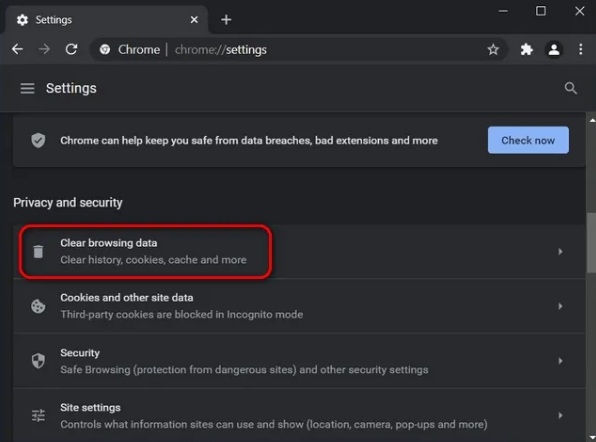Open the Site settings entry
The height and width of the screenshot is (442, 596).
point(299,415)
